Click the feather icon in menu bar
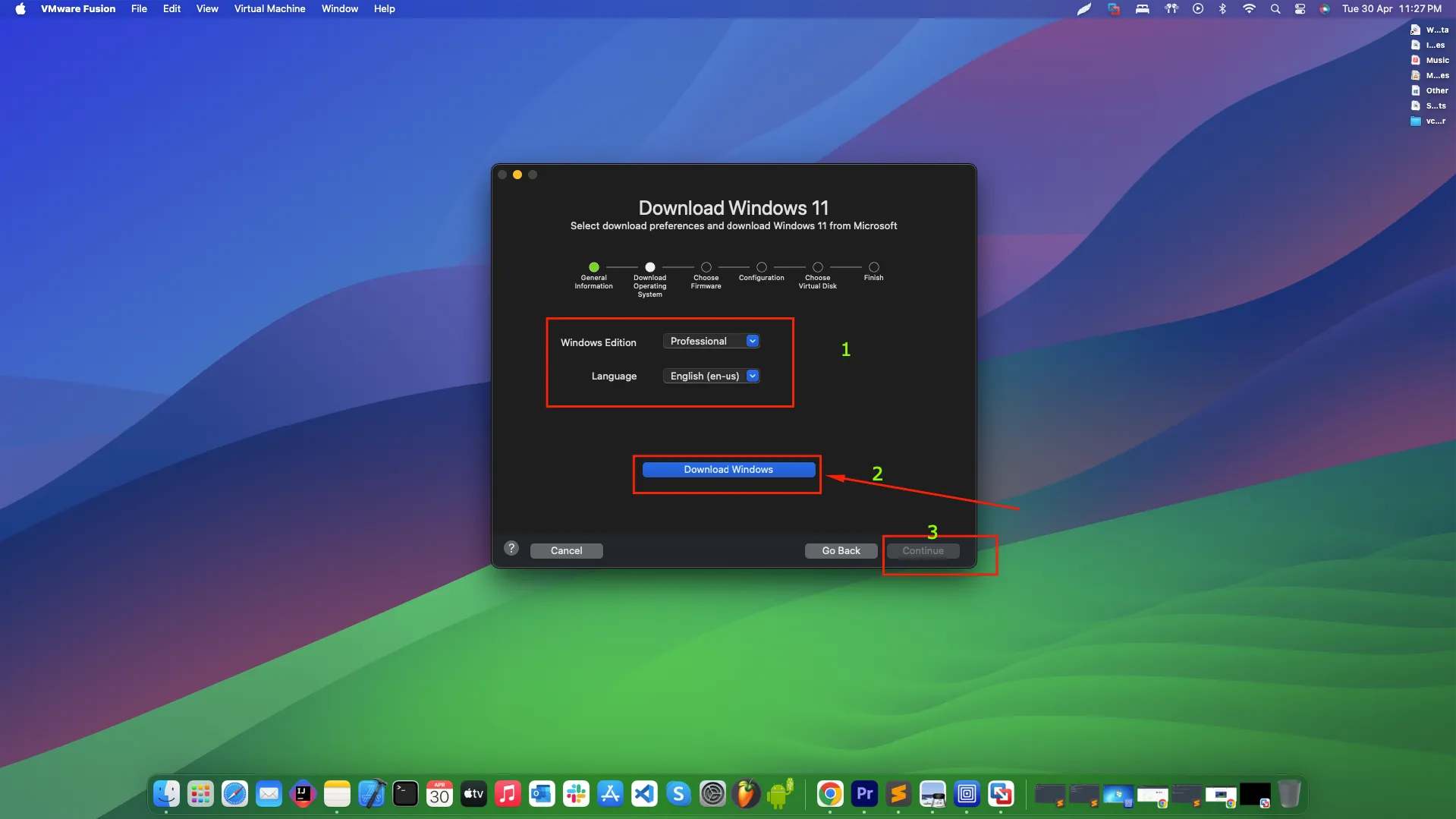Viewport: 1456px width, 819px height. pyautogui.click(x=1084, y=9)
